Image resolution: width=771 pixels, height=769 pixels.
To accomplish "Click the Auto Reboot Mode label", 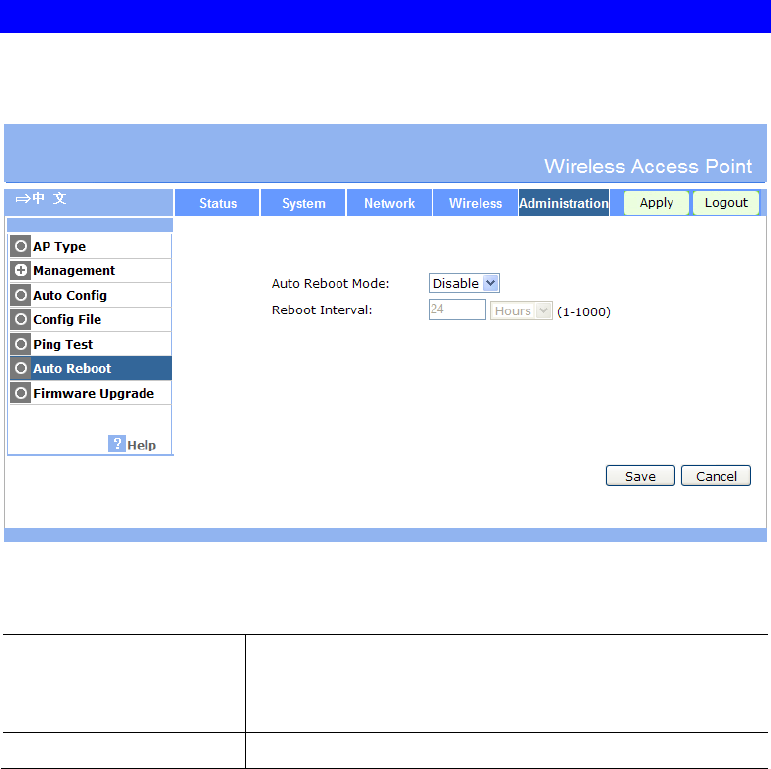I will (x=330, y=284).
